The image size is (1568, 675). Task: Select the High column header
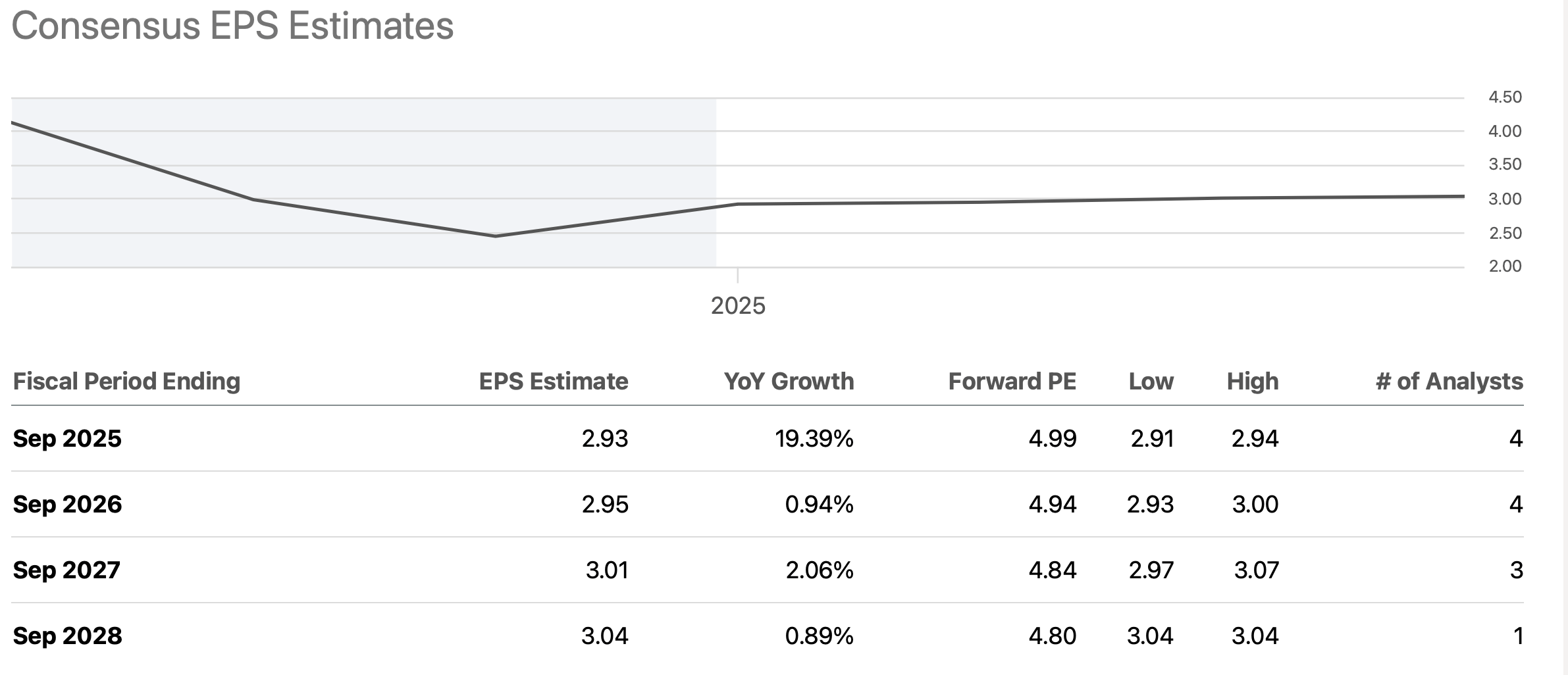click(x=1252, y=382)
